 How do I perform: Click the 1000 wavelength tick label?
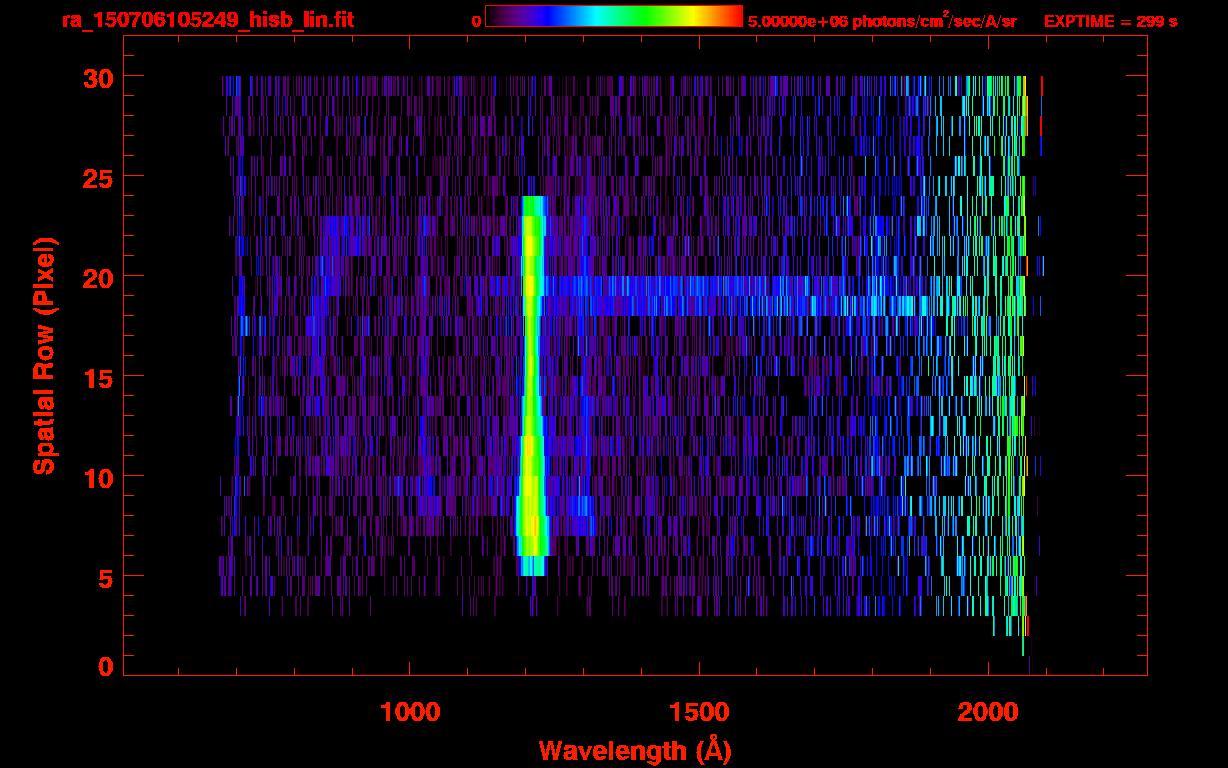click(x=410, y=712)
